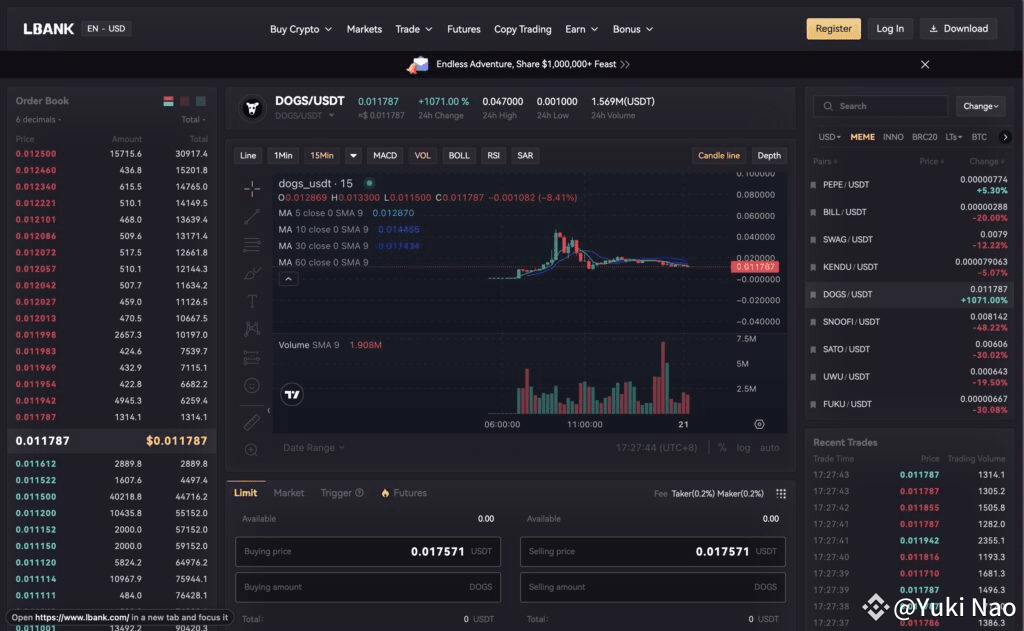Select the brush drawing tool
This screenshot has height=631, width=1024.
(x=251, y=273)
